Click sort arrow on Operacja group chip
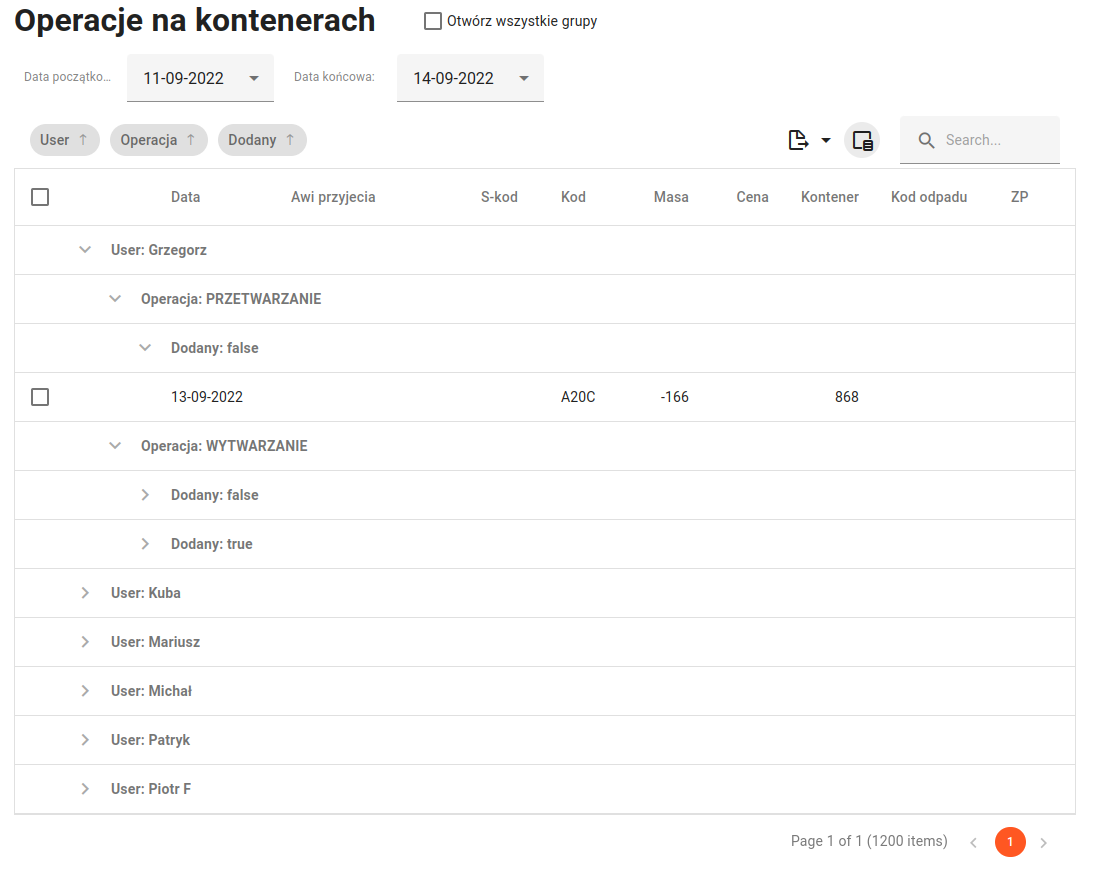Image resolution: width=1098 pixels, height=873 pixels. 191,140
